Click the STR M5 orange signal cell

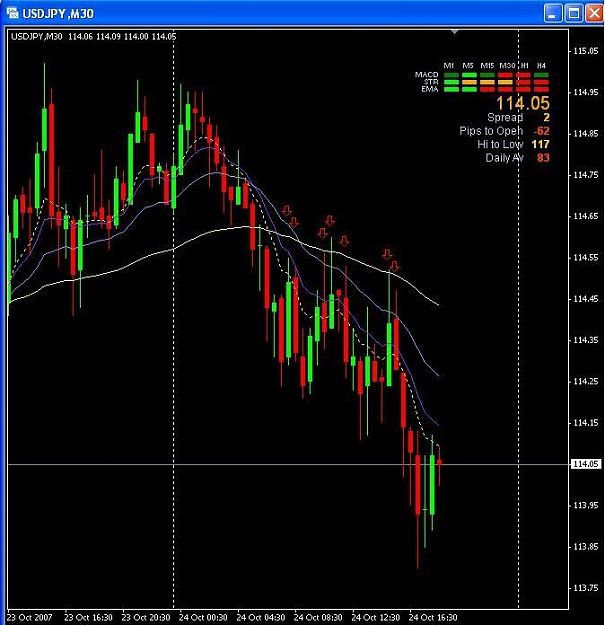469,82
